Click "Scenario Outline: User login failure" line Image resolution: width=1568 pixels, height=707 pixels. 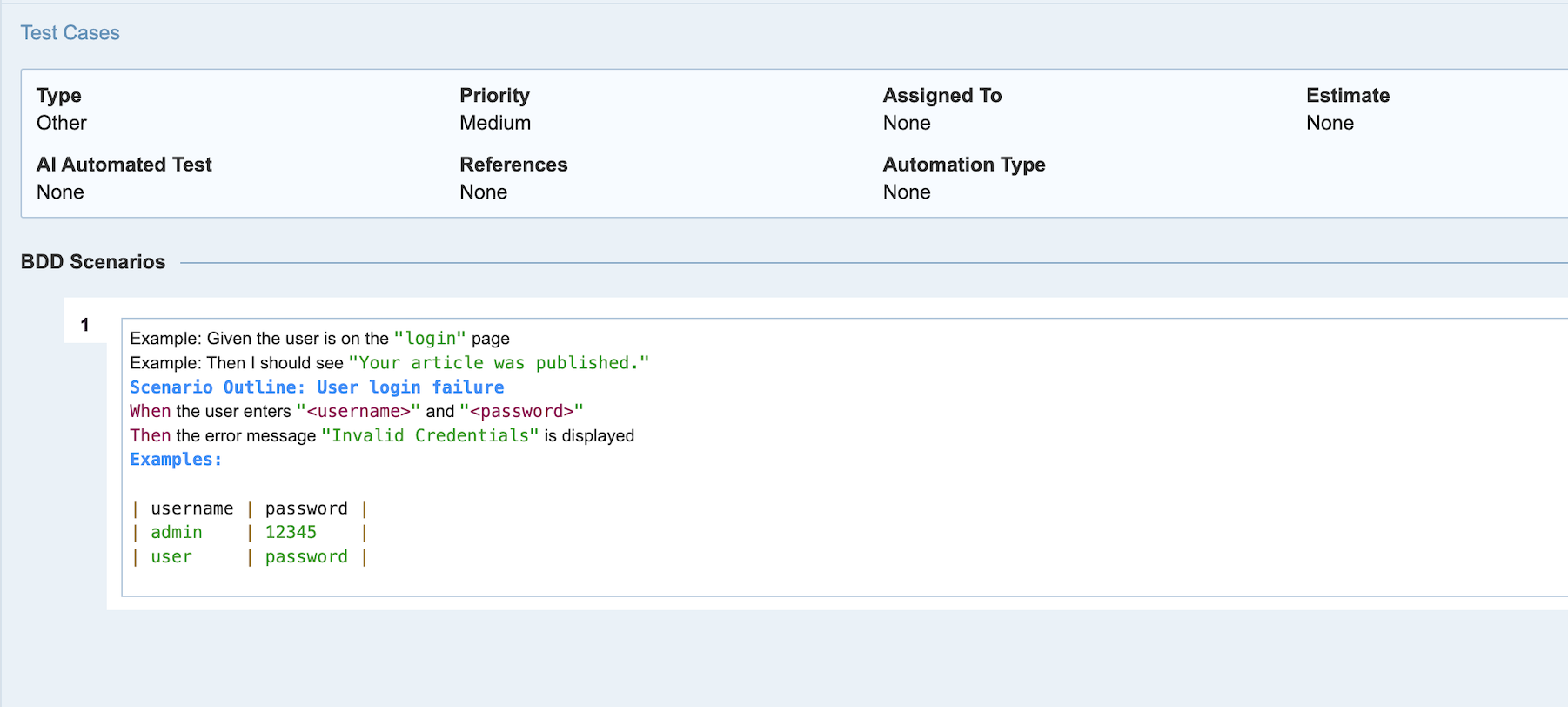pos(317,387)
